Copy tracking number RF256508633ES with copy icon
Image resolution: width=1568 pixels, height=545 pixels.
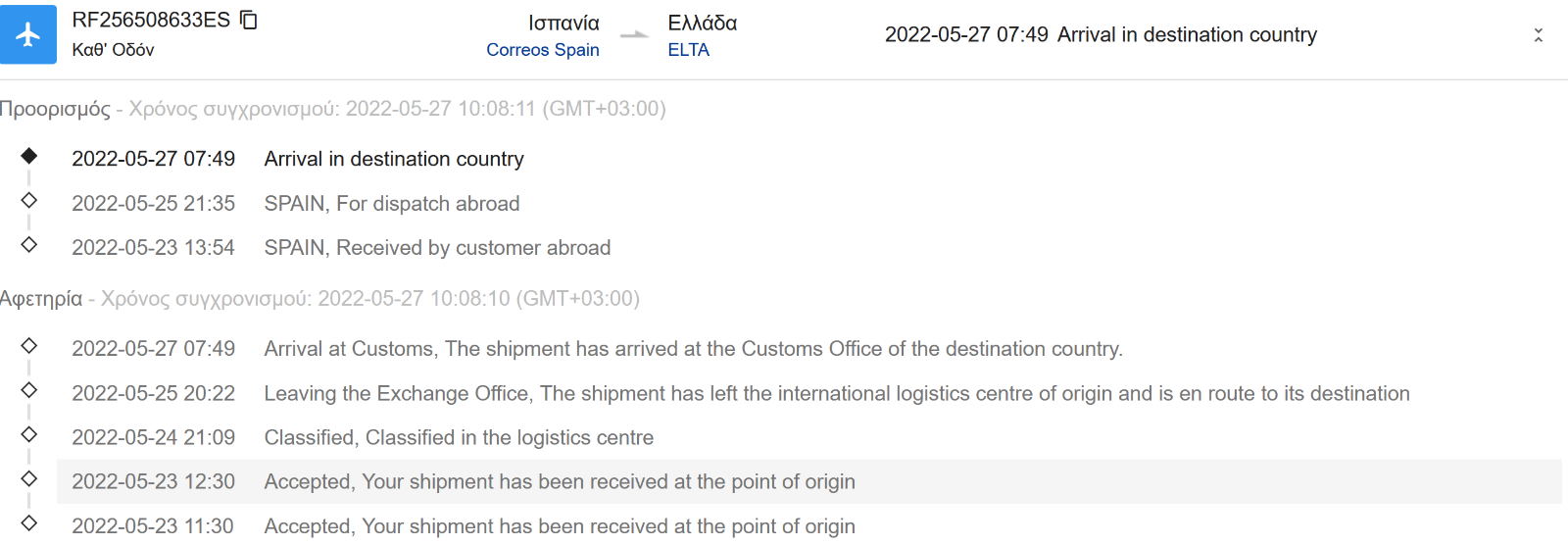pyautogui.click(x=249, y=20)
